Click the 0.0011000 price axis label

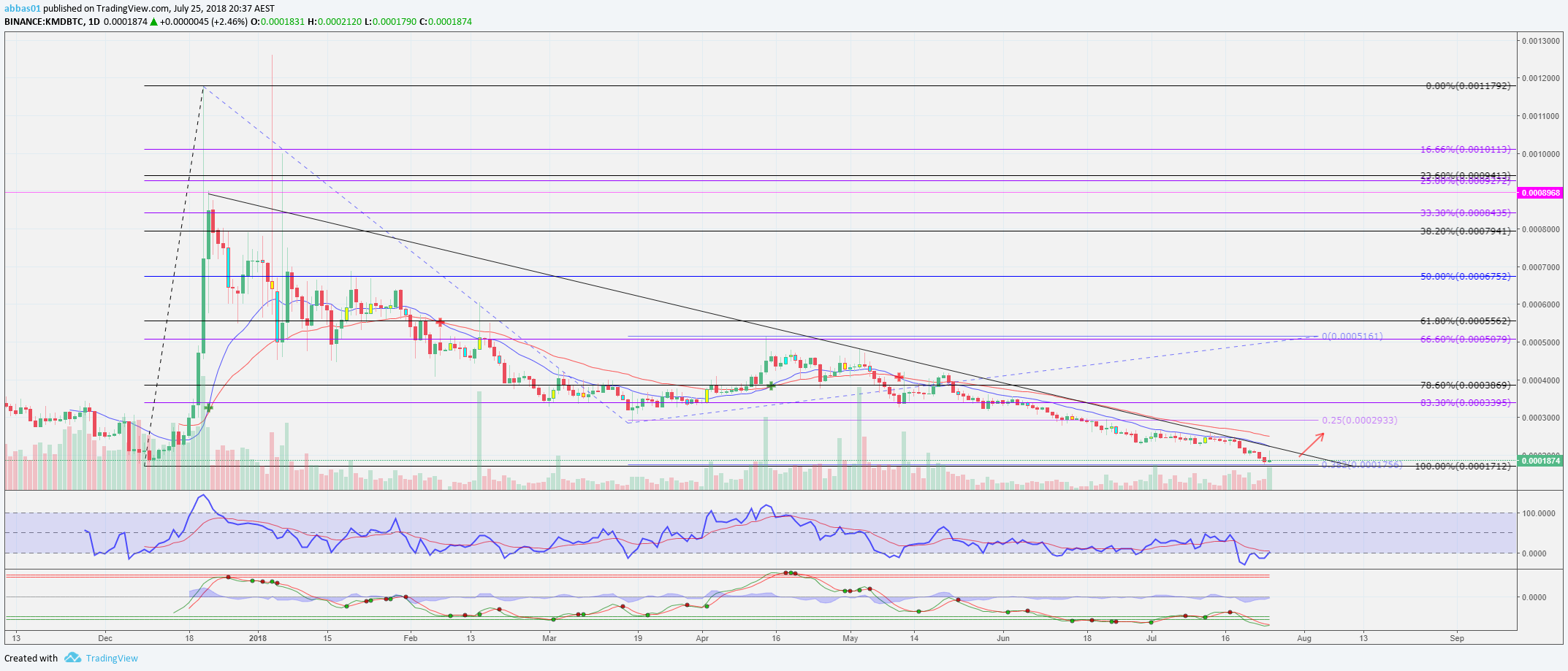point(1540,116)
